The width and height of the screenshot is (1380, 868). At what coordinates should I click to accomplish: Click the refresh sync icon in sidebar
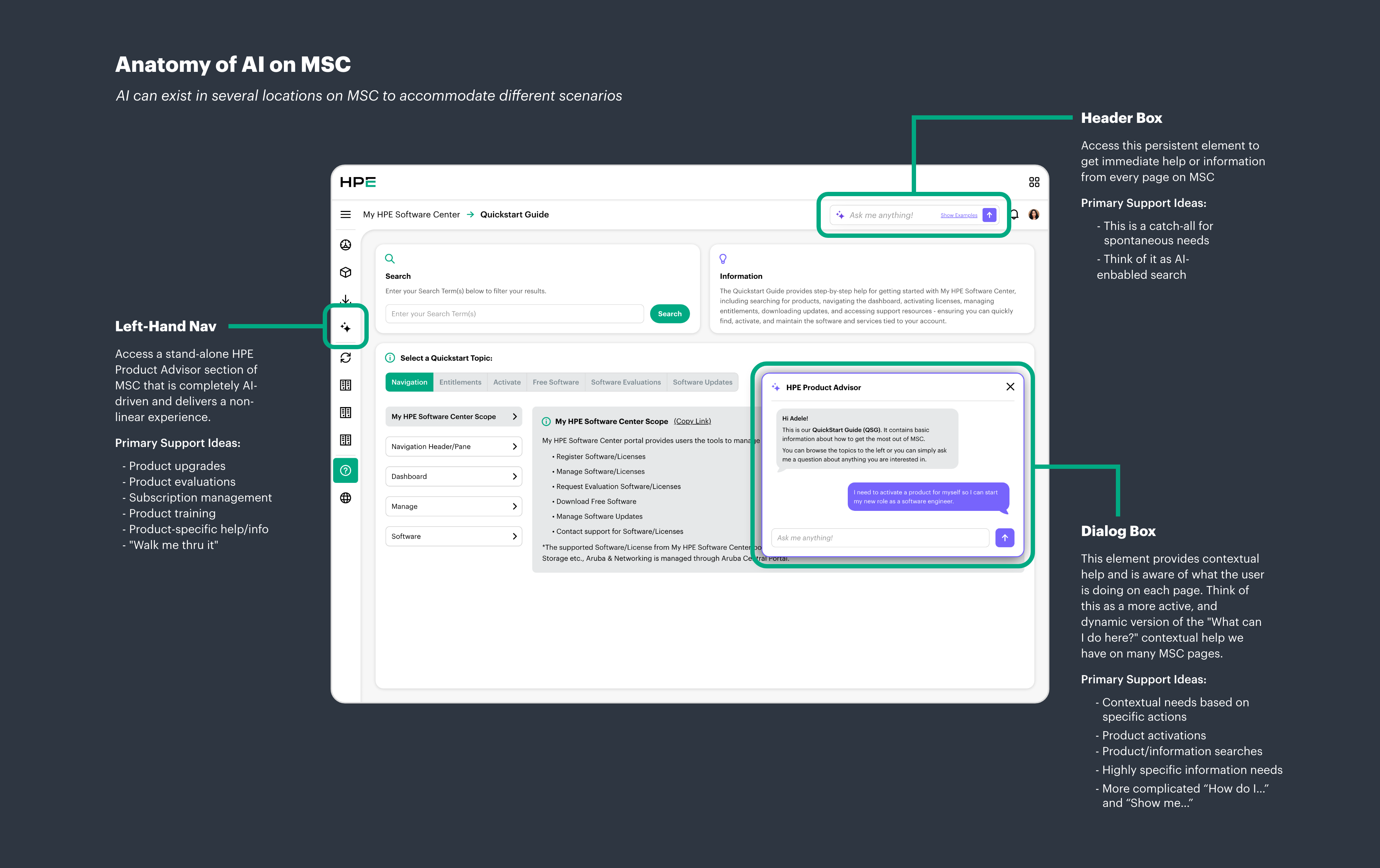pyautogui.click(x=346, y=357)
